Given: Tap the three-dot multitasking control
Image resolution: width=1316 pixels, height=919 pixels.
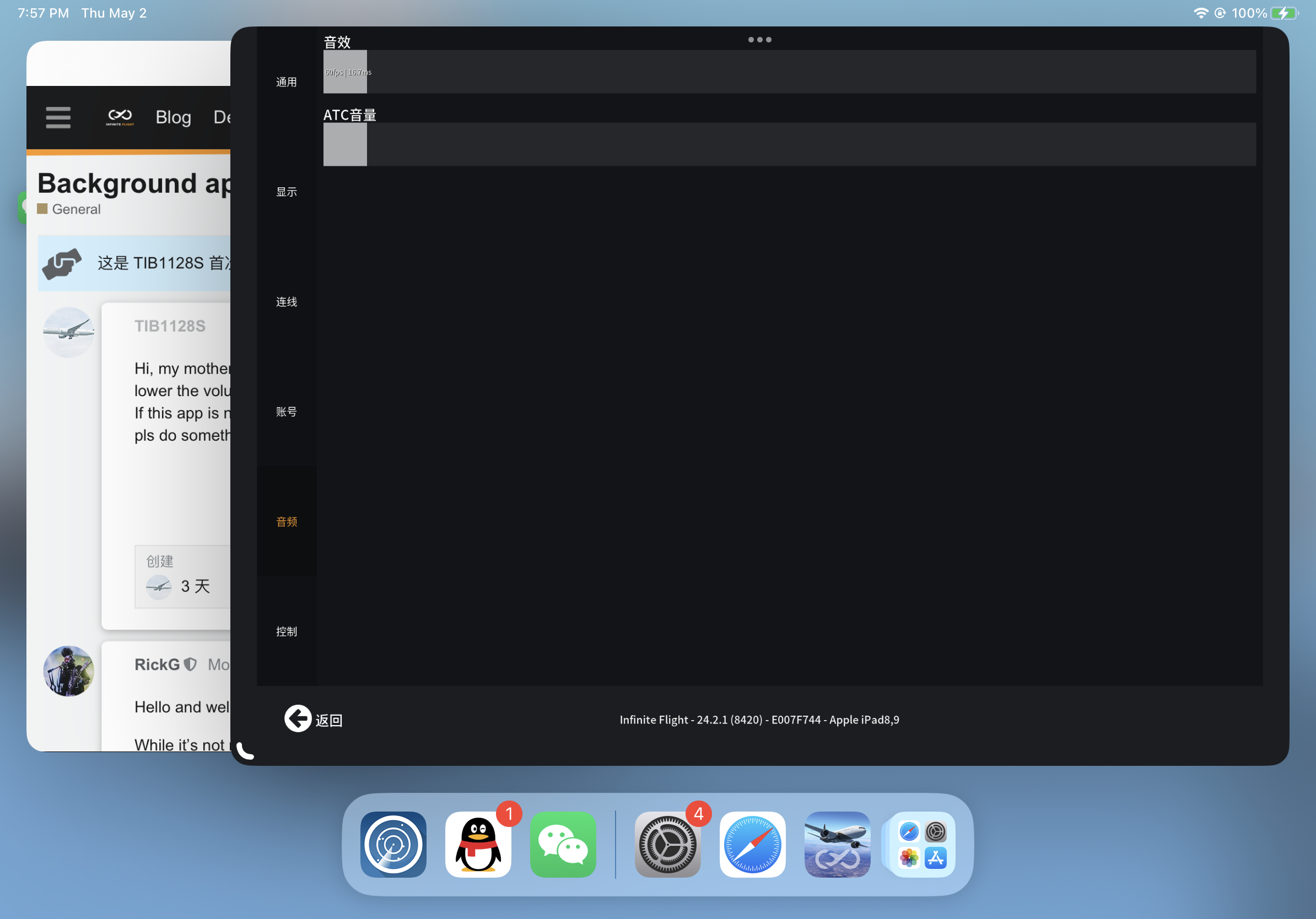Looking at the screenshot, I should pos(759,40).
